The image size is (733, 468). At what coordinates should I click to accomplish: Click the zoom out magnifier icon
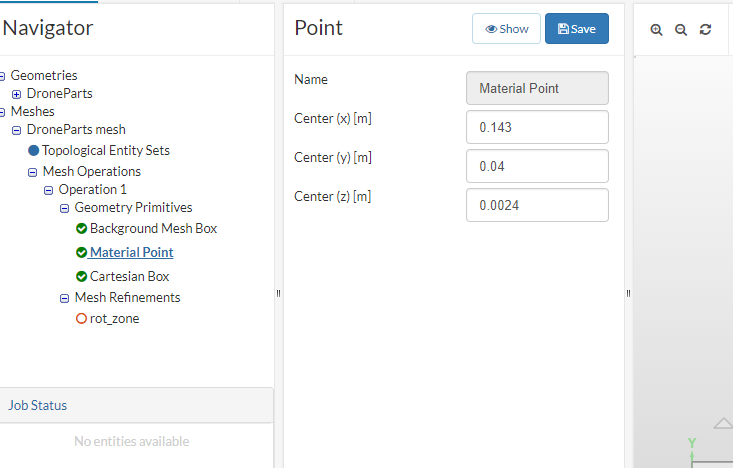tap(681, 30)
